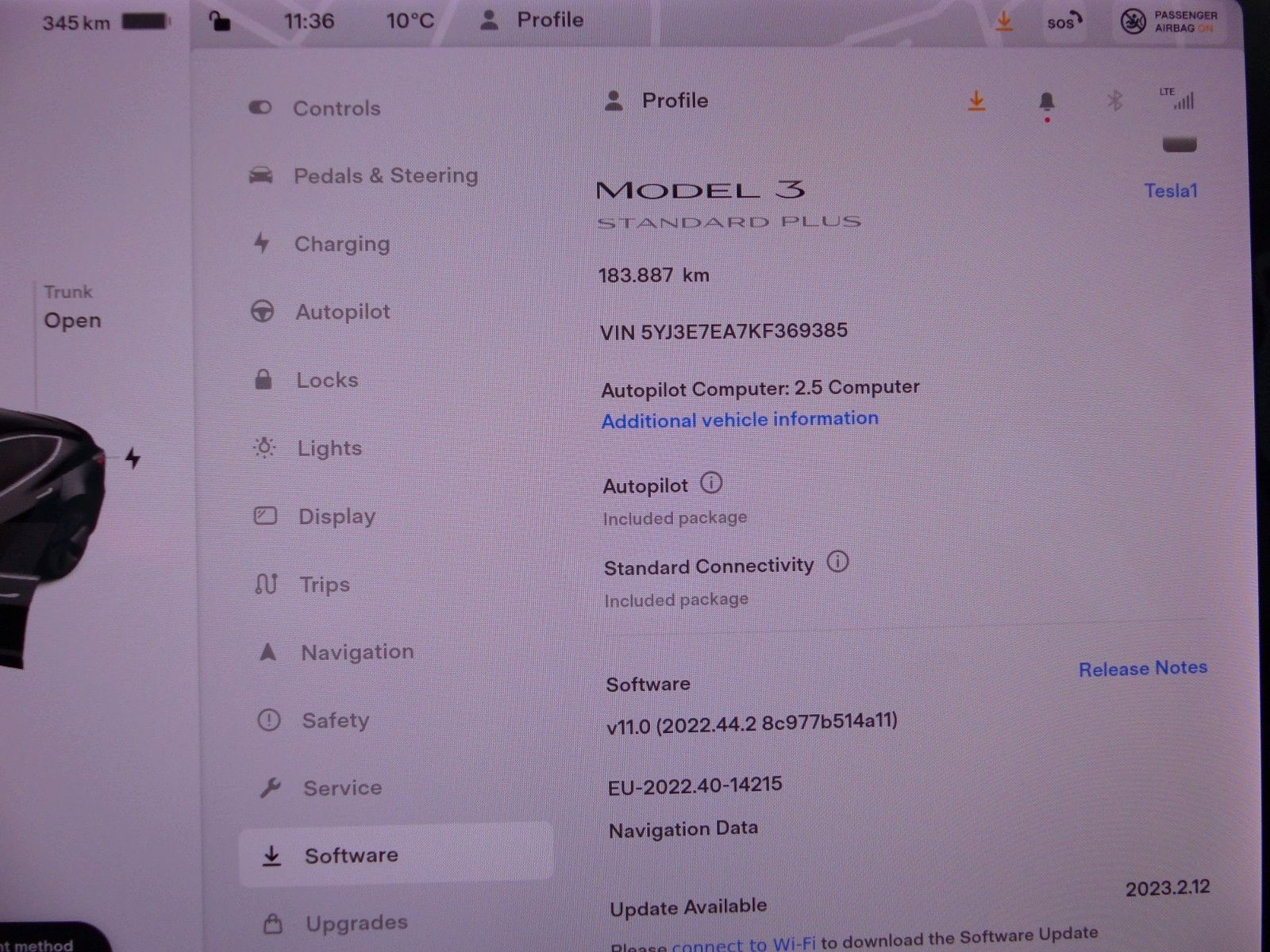This screenshot has height=952, width=1270.
Task: Click the Controls toggle icon
Action: (260, 107)
